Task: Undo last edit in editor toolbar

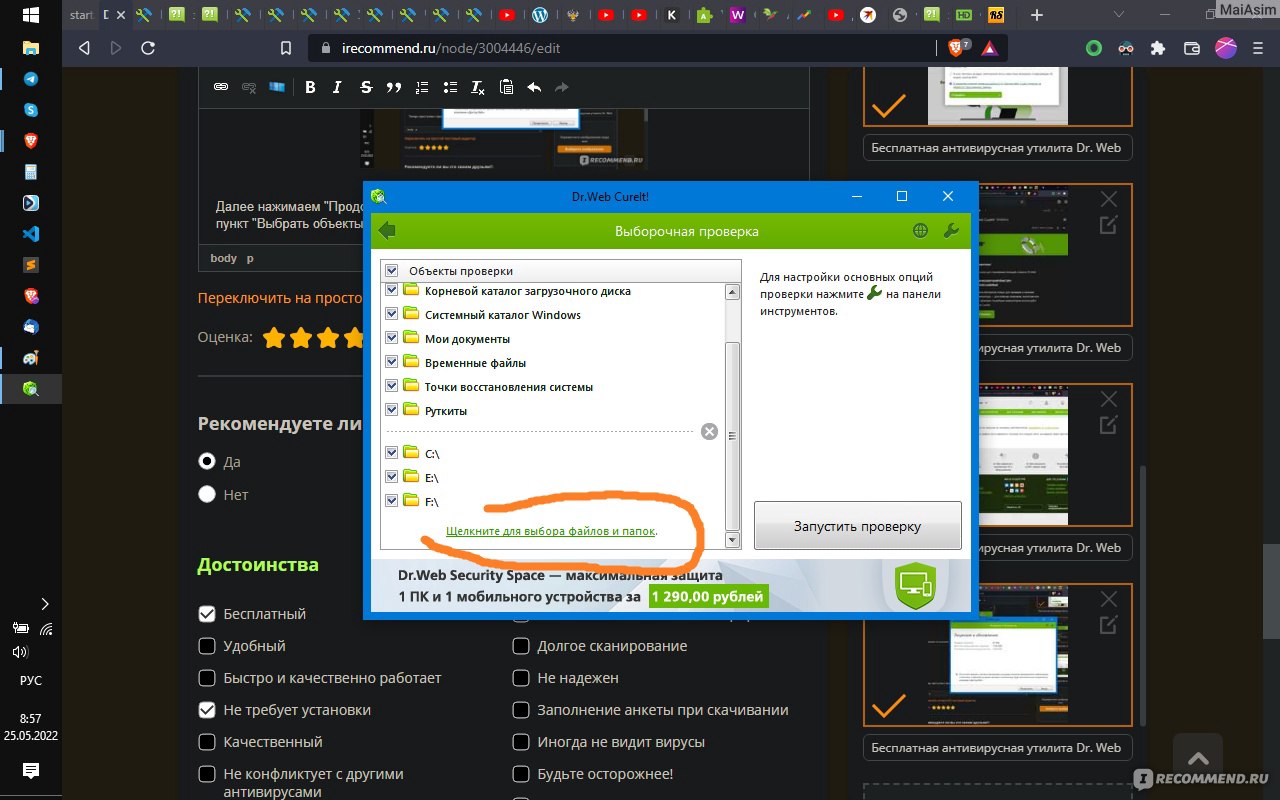Action: click(534, 87)
